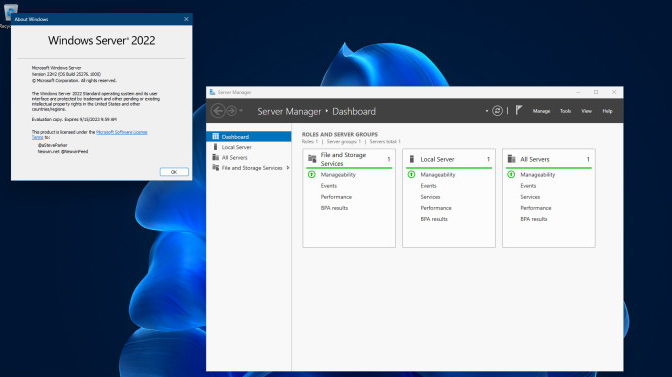Select Local Server in the sidebar
This screenshot has height=377, width=672.
click(x=249, y=147)
